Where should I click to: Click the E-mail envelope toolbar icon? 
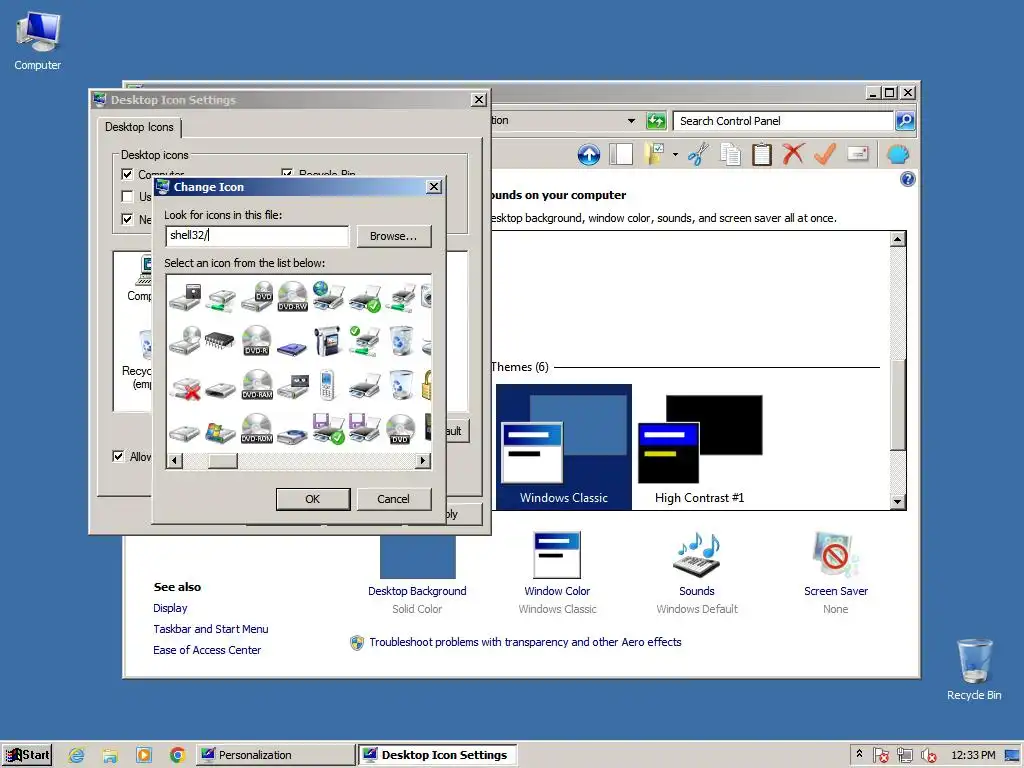click(x=857, y=154)
